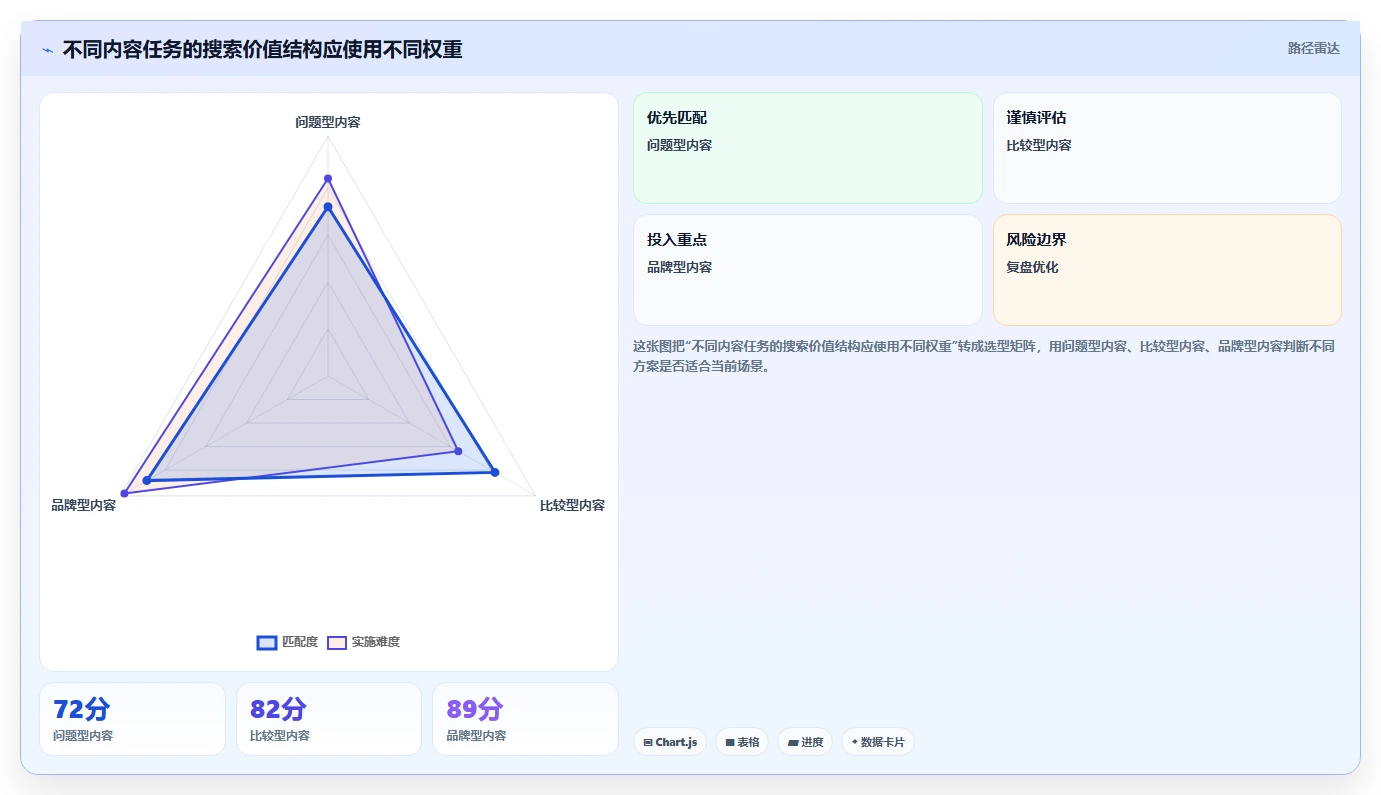
Task: Click the 表格 tag
Action: [742, 742]
